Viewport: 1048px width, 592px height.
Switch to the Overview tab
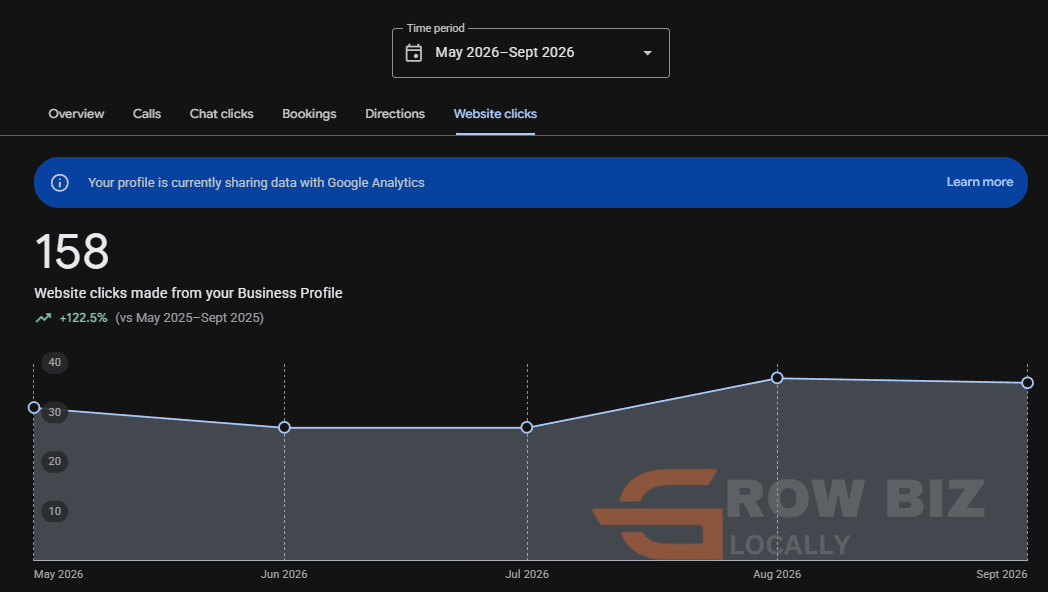pyautogui.click(x=76, y=114)
